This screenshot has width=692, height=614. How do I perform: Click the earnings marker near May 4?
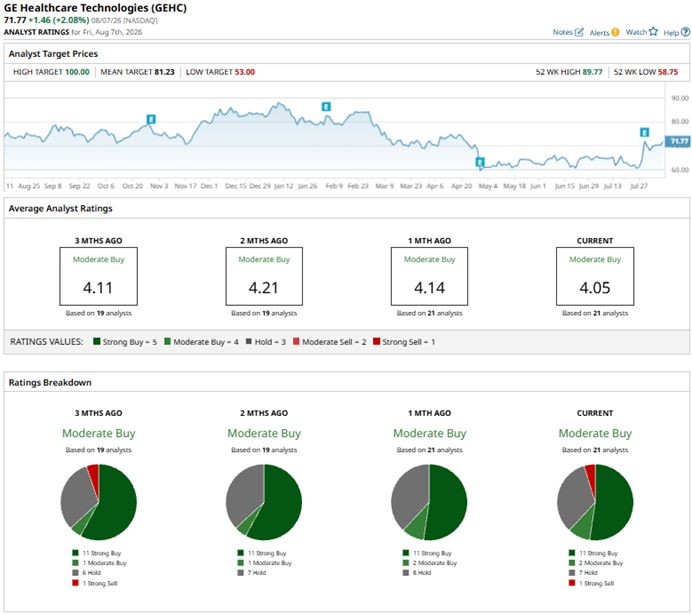[480, 162]
